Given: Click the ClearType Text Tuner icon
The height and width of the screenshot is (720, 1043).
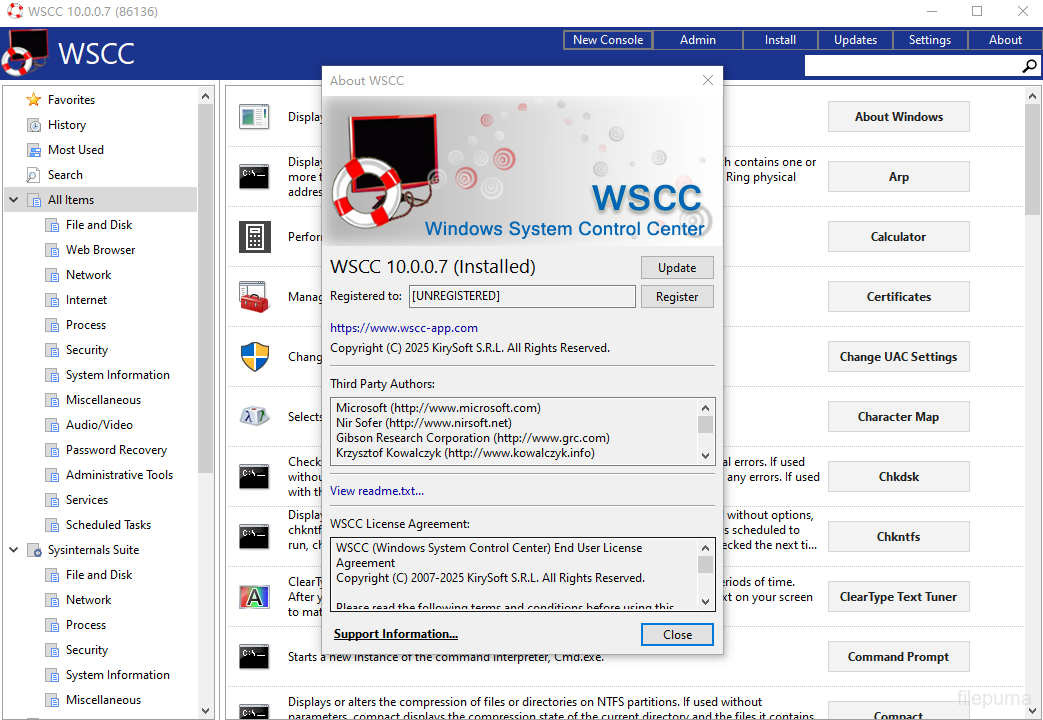Looking at the screenshot, I should [255, 597].
